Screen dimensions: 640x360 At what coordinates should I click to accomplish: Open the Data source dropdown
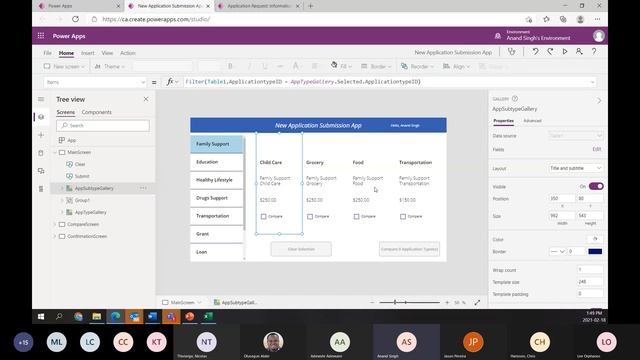point(576,136)
